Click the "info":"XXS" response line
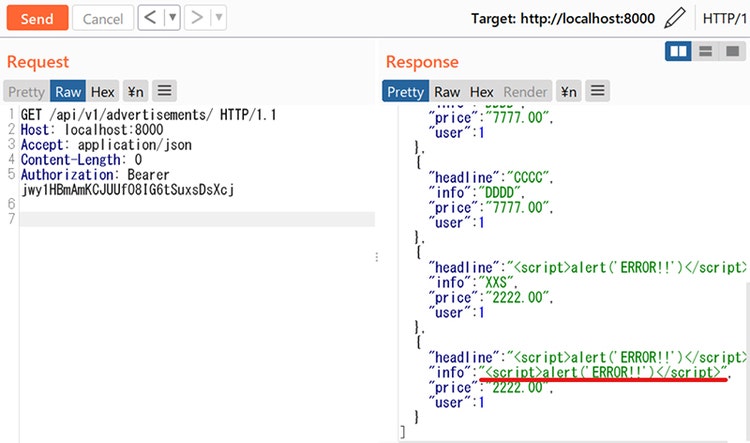750x443 pixels. coord(473,282)
